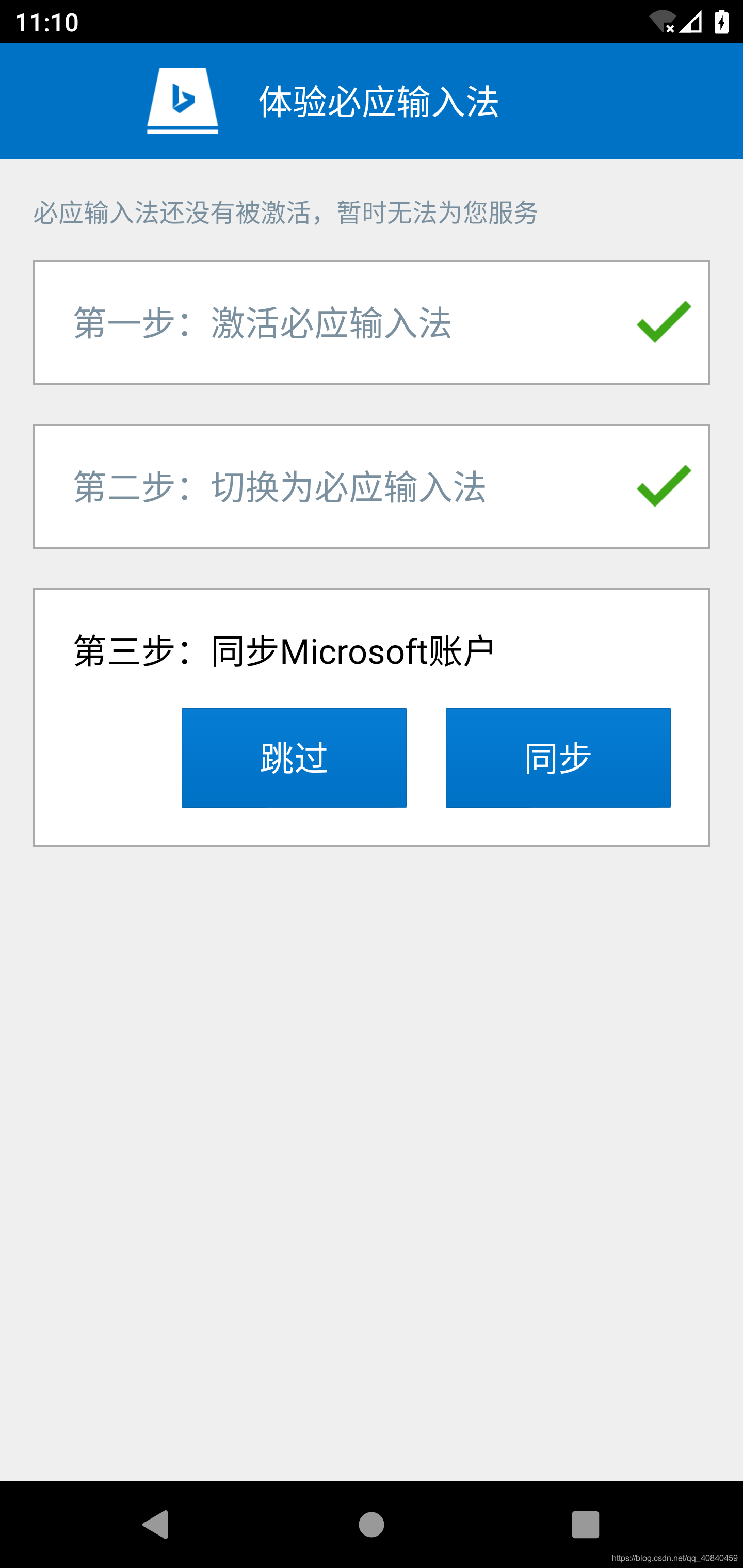Open the blog.csdn.net watermark link
Screen dimensions: 743x1568
675,1558
